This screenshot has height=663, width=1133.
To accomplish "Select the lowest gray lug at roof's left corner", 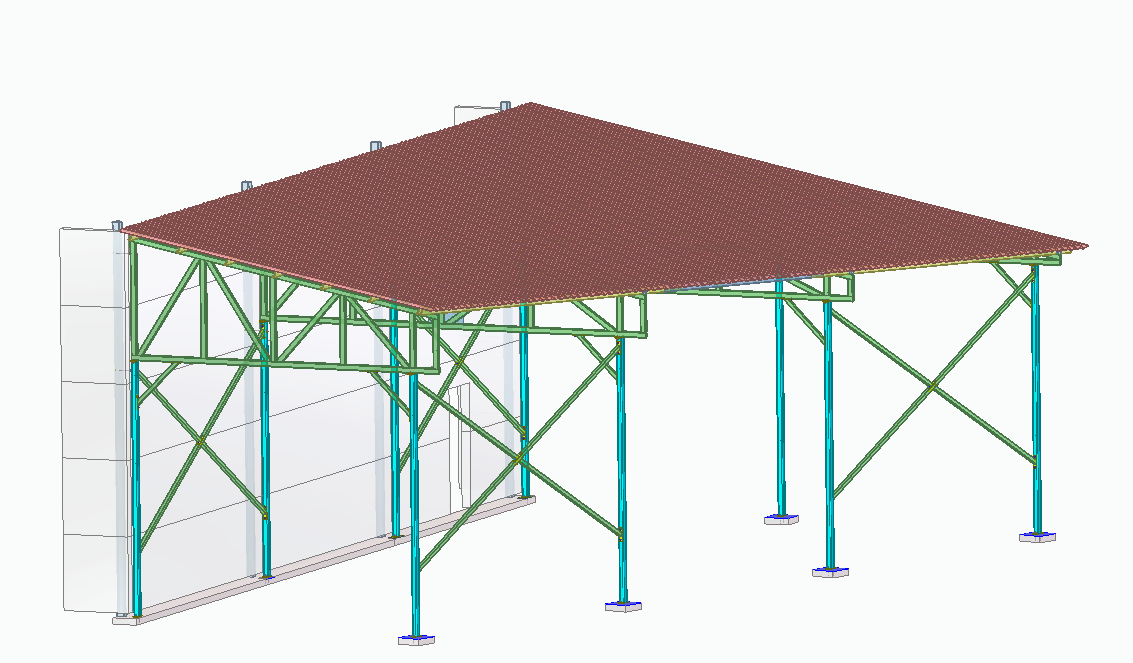I will [116, 226].
